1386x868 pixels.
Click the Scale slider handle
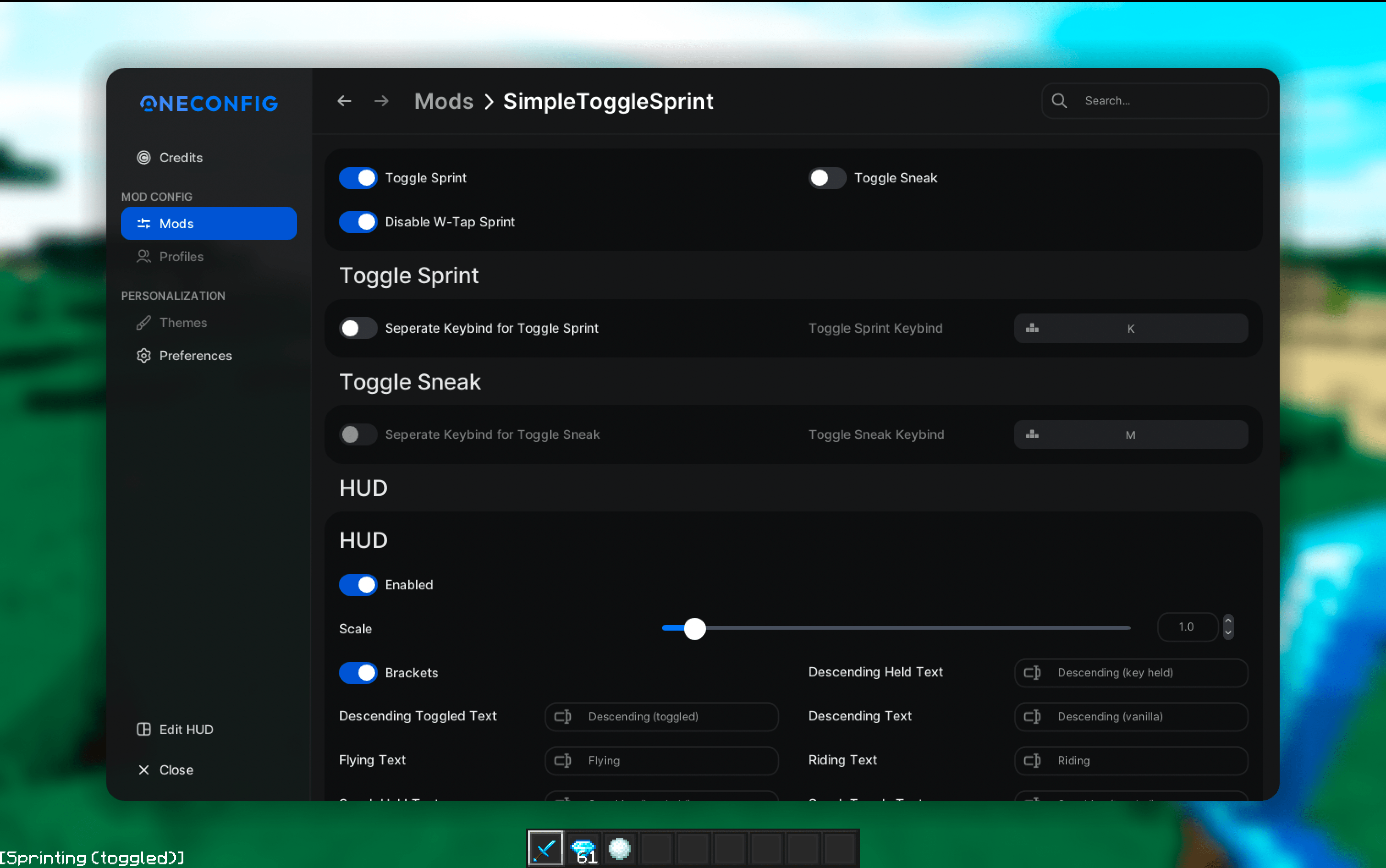click(x=694, y=629)
